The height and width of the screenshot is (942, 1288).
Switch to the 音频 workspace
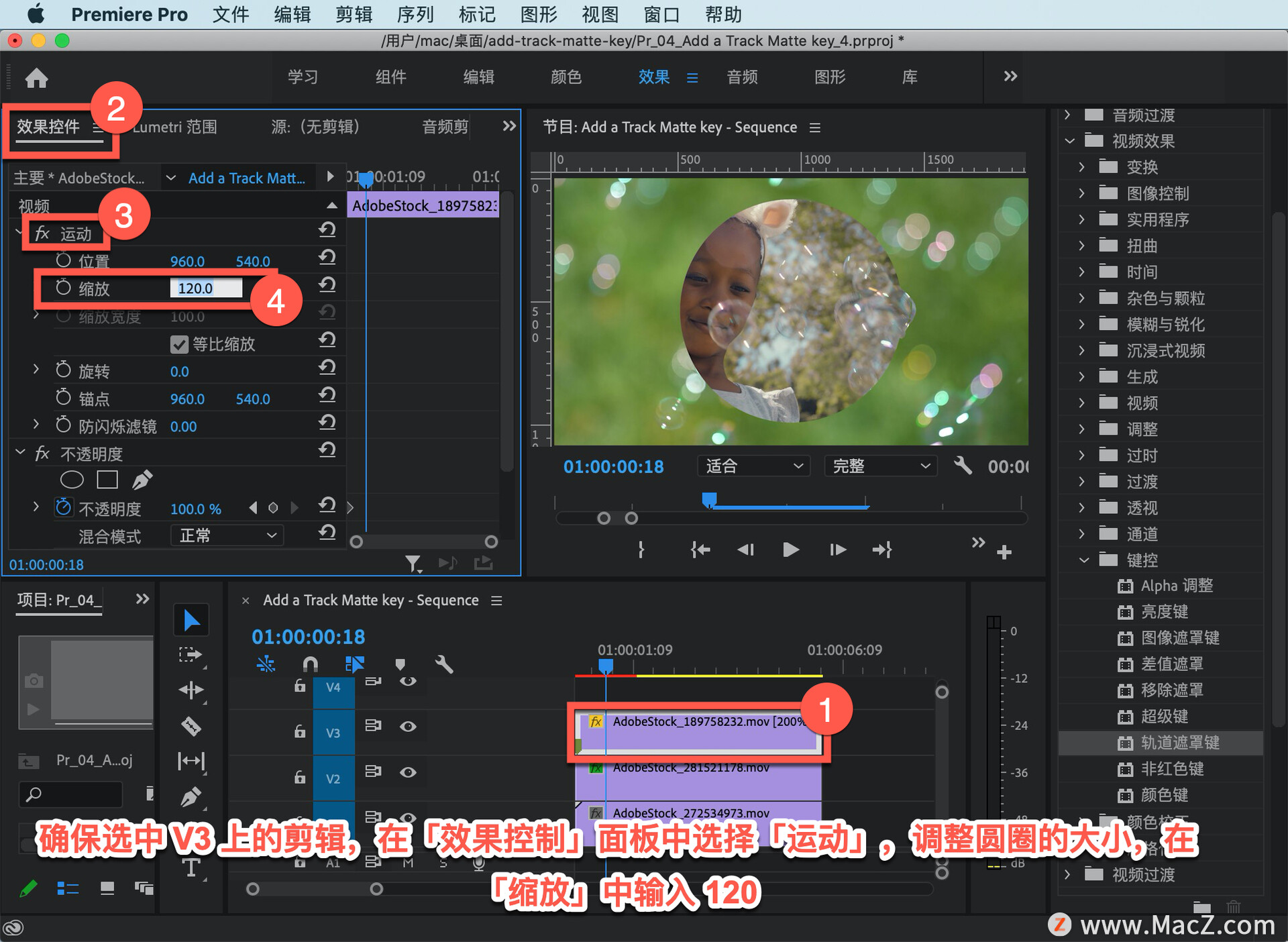[742, 77]
